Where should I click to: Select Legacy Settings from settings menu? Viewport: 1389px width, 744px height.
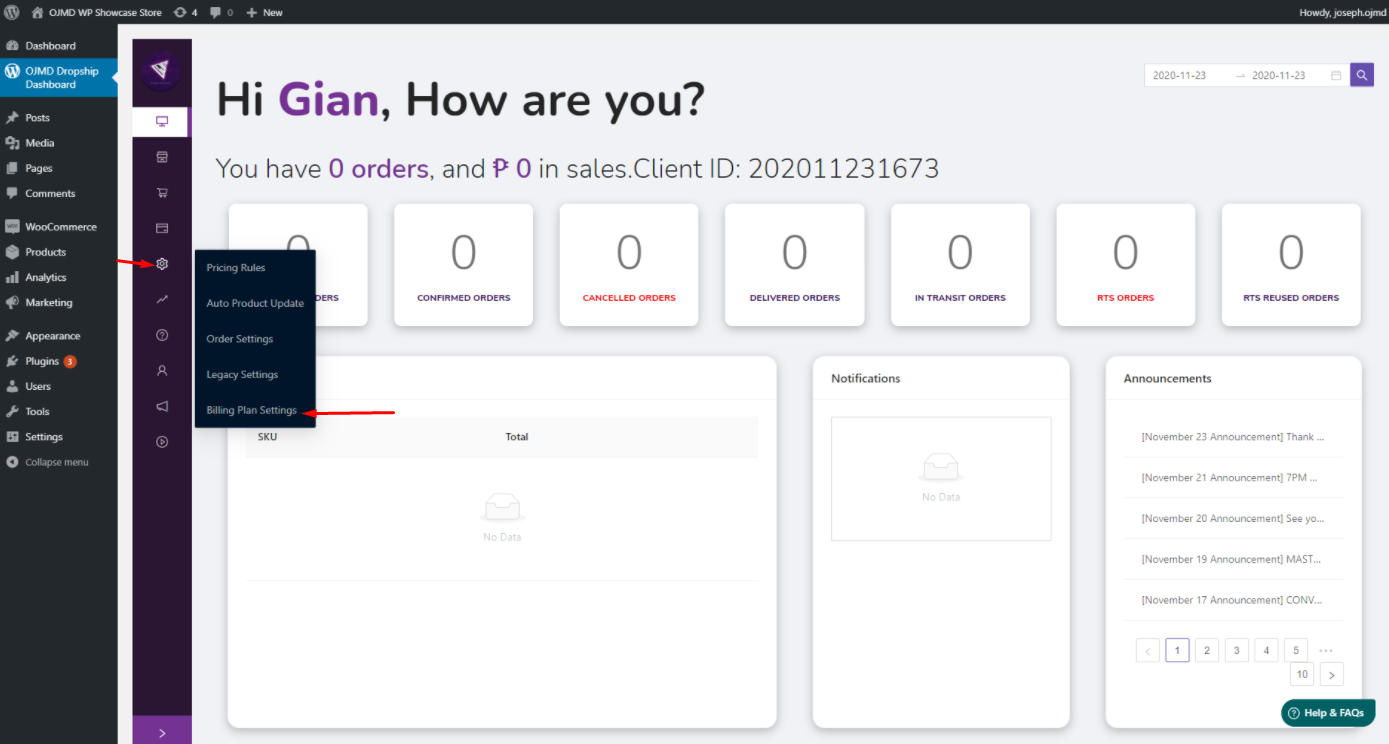pyautogui.click(x=242, y=374)
